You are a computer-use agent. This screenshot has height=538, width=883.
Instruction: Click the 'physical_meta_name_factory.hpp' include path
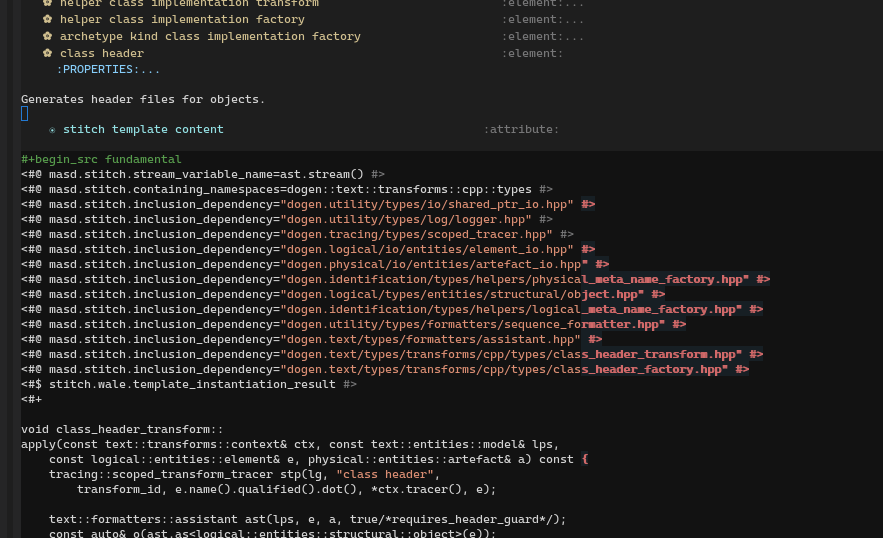[515, 279]
